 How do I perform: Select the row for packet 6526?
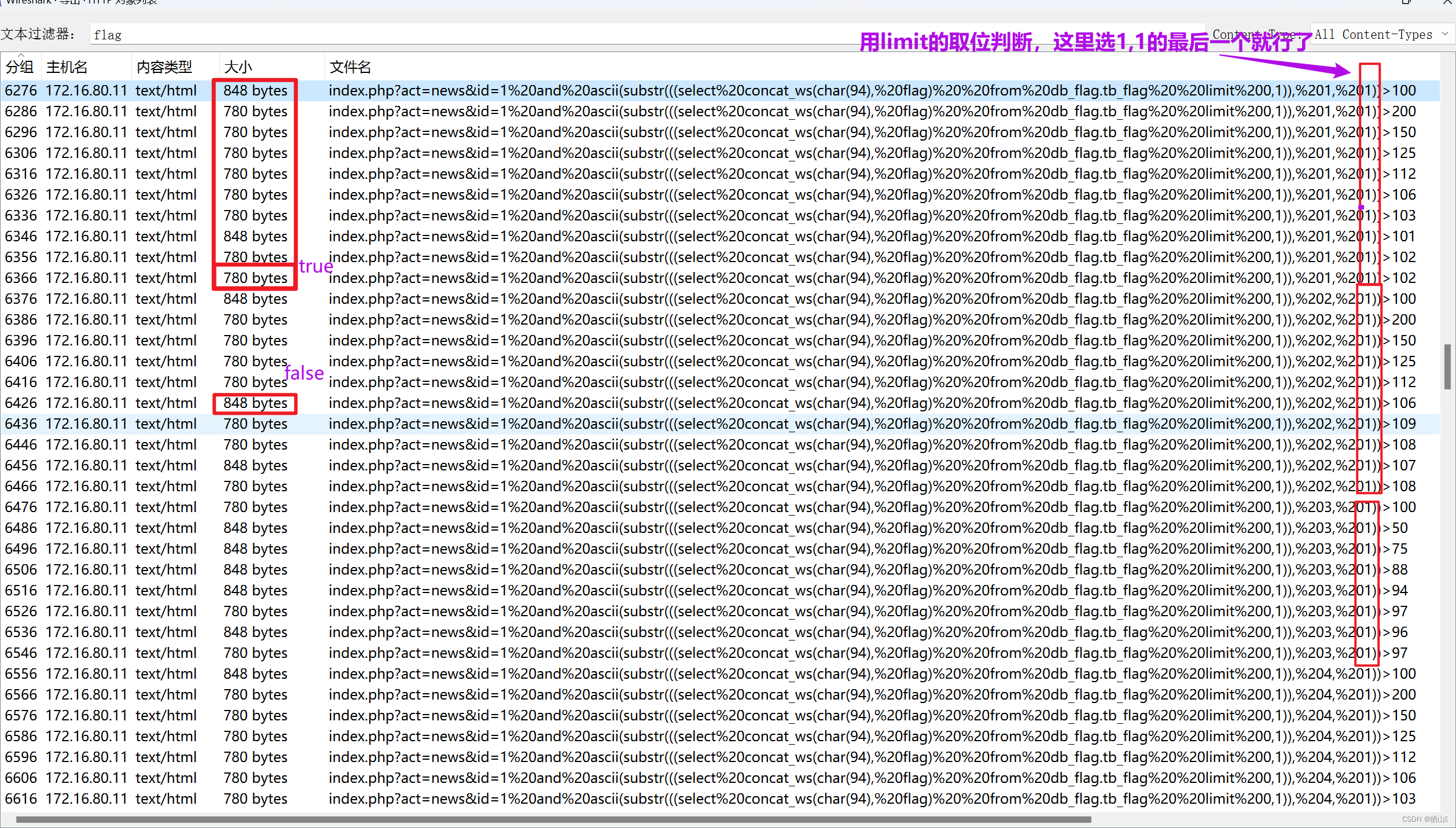coord(720,611)
